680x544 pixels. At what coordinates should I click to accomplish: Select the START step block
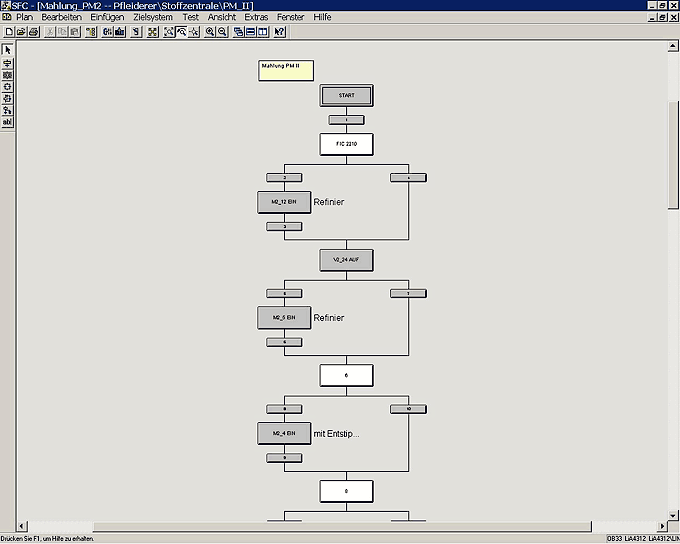(x=346, y=96)
